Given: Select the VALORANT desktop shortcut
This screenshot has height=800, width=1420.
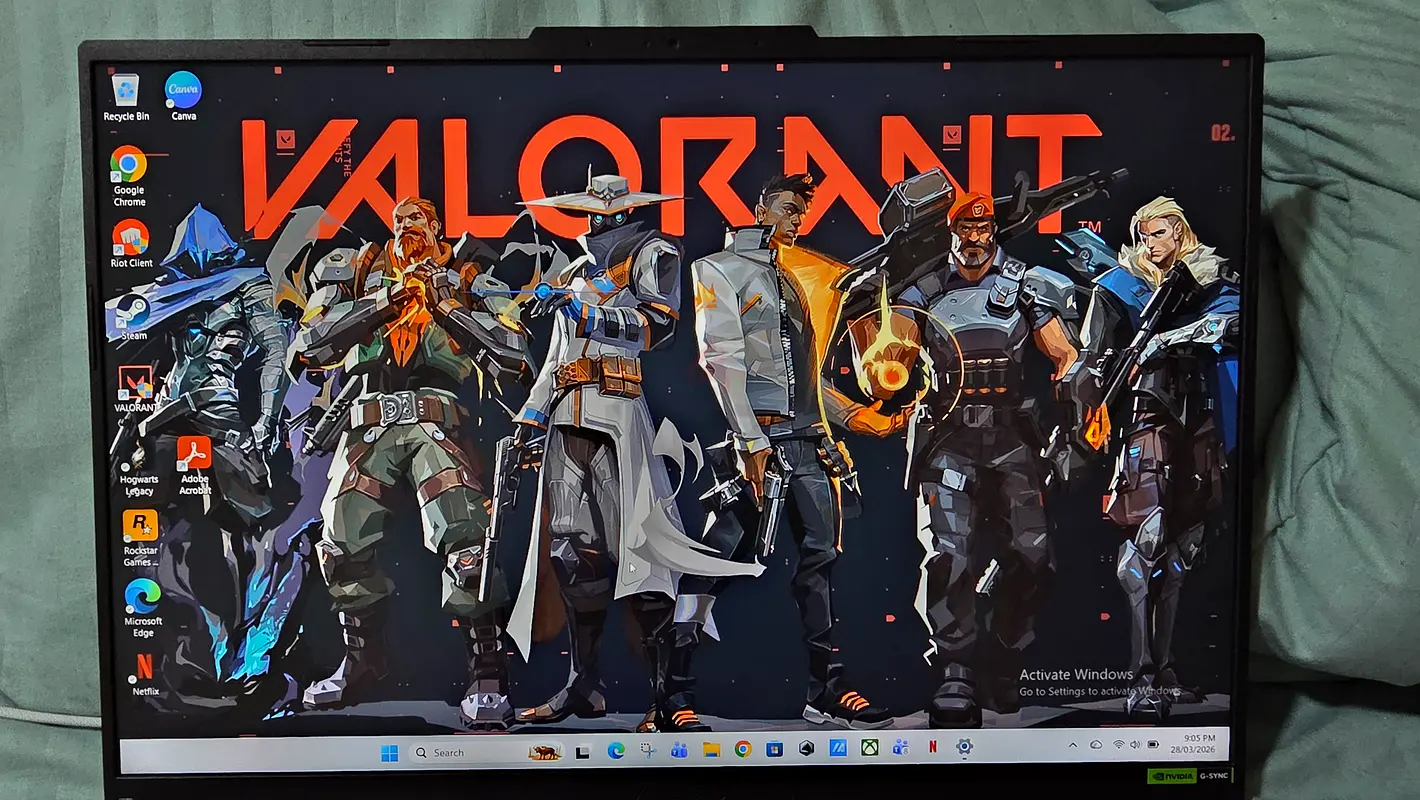Looking at the screenshot, I should (135, 384).
